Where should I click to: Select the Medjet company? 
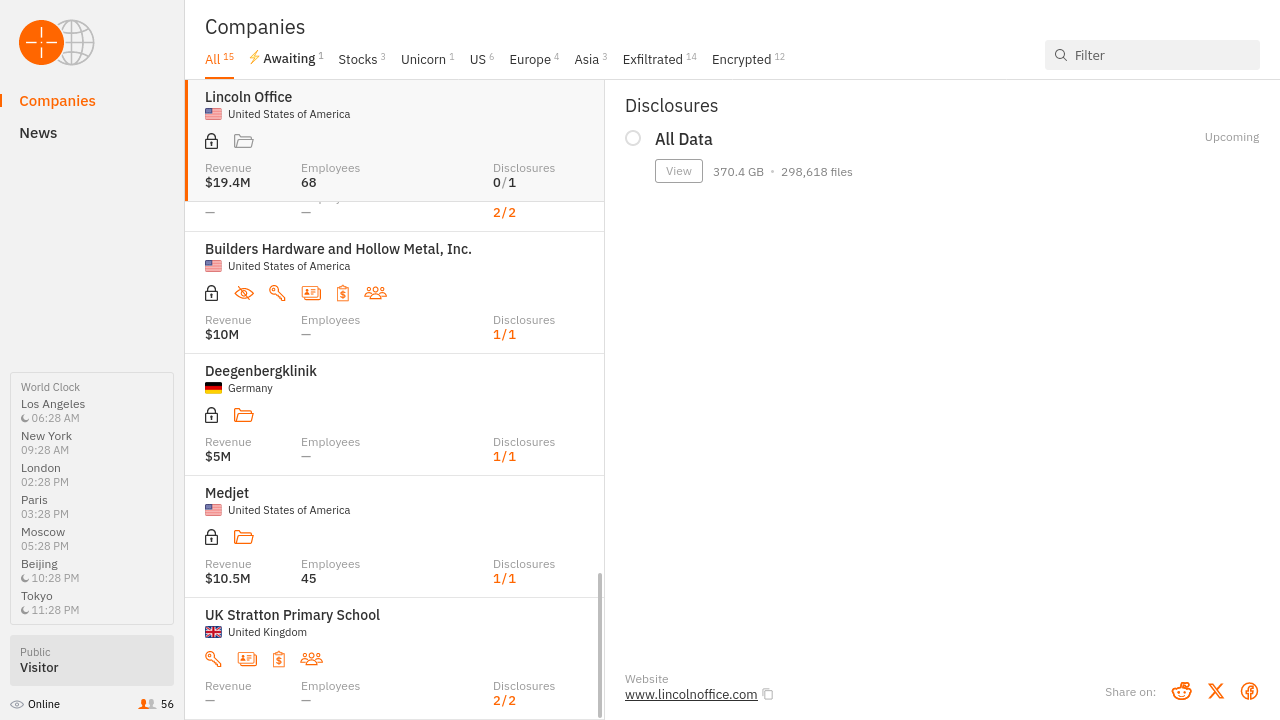[395, 536]
